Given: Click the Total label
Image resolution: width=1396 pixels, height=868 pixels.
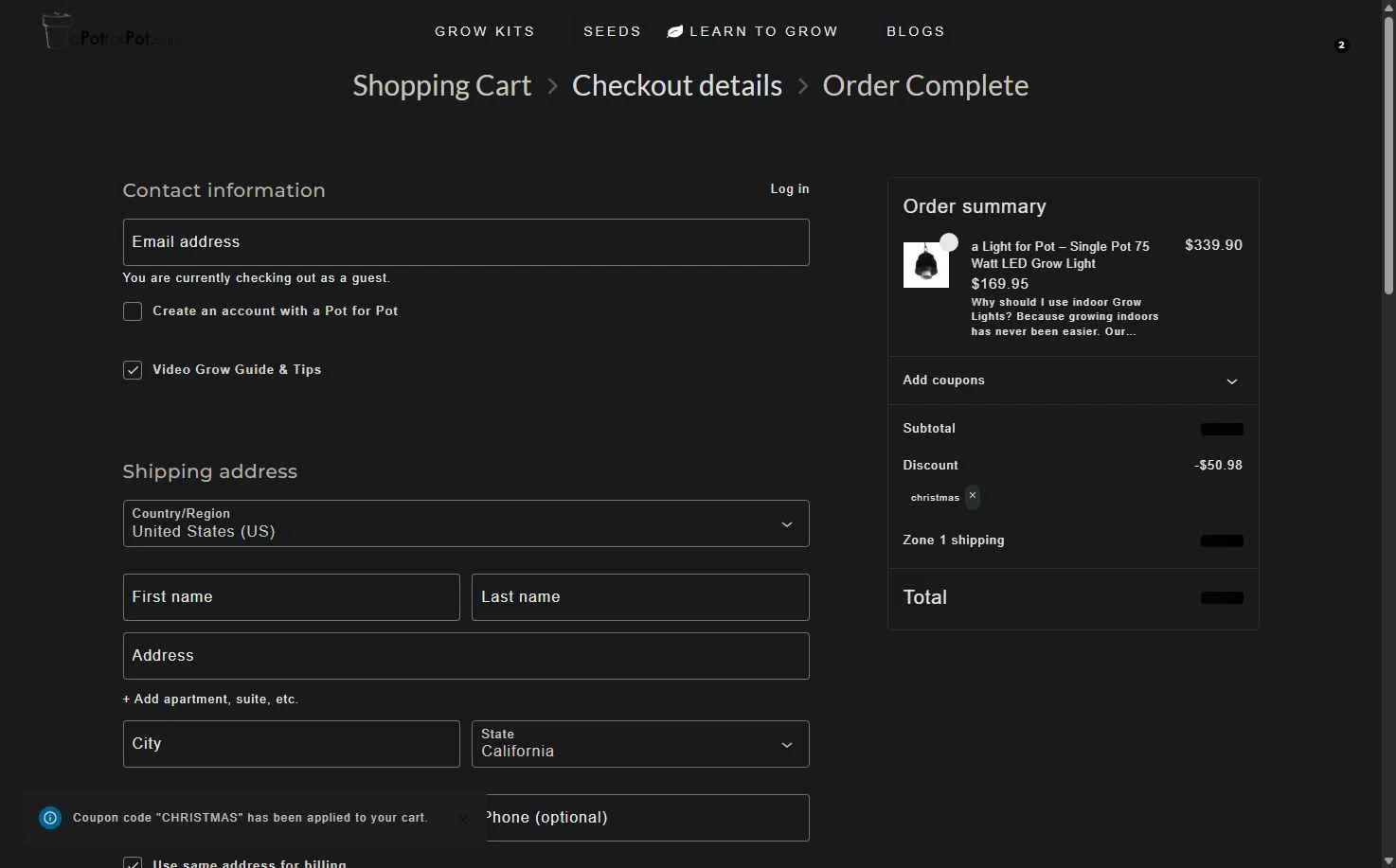Looking at the screenshot, I should tap(925, 597).
